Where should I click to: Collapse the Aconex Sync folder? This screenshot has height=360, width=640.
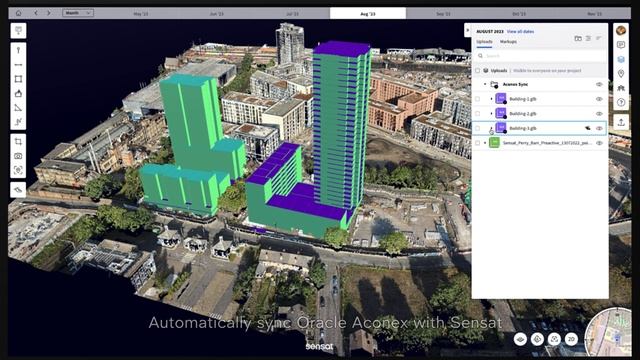coord(485,84)
